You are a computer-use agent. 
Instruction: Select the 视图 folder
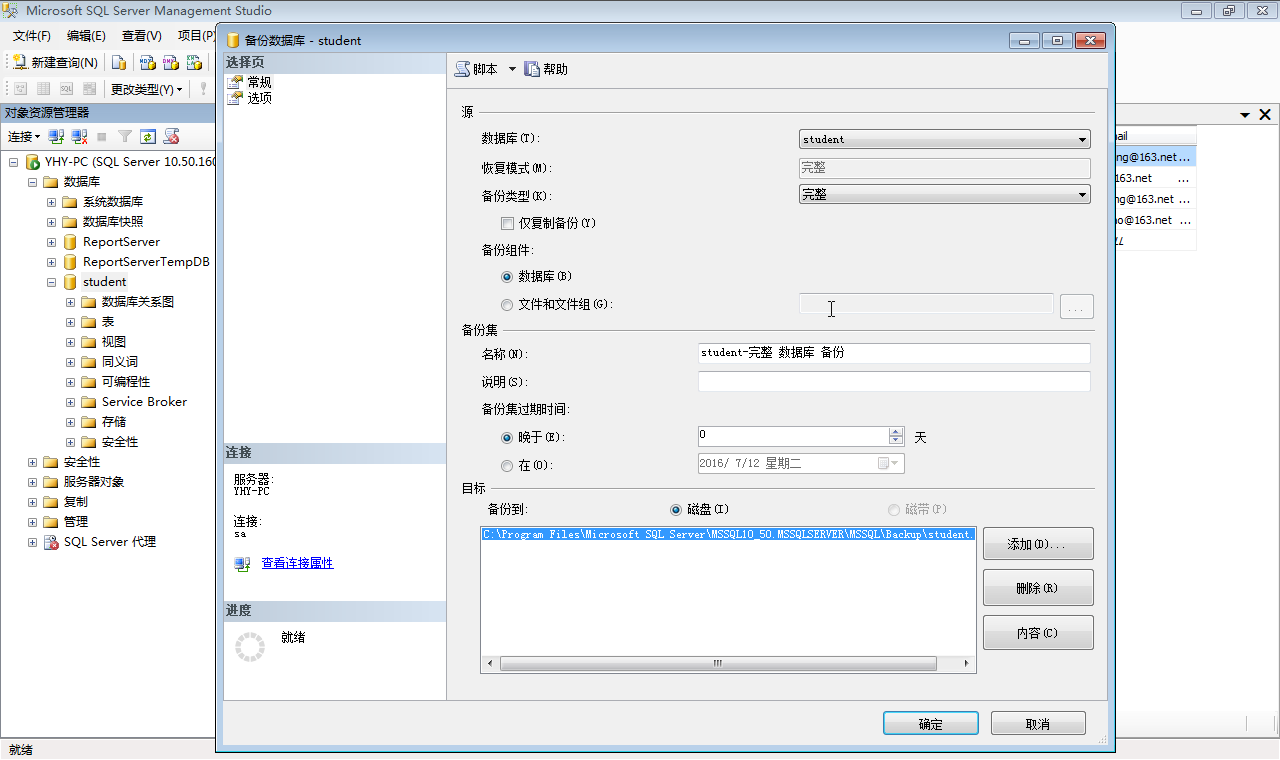point(113,342)
